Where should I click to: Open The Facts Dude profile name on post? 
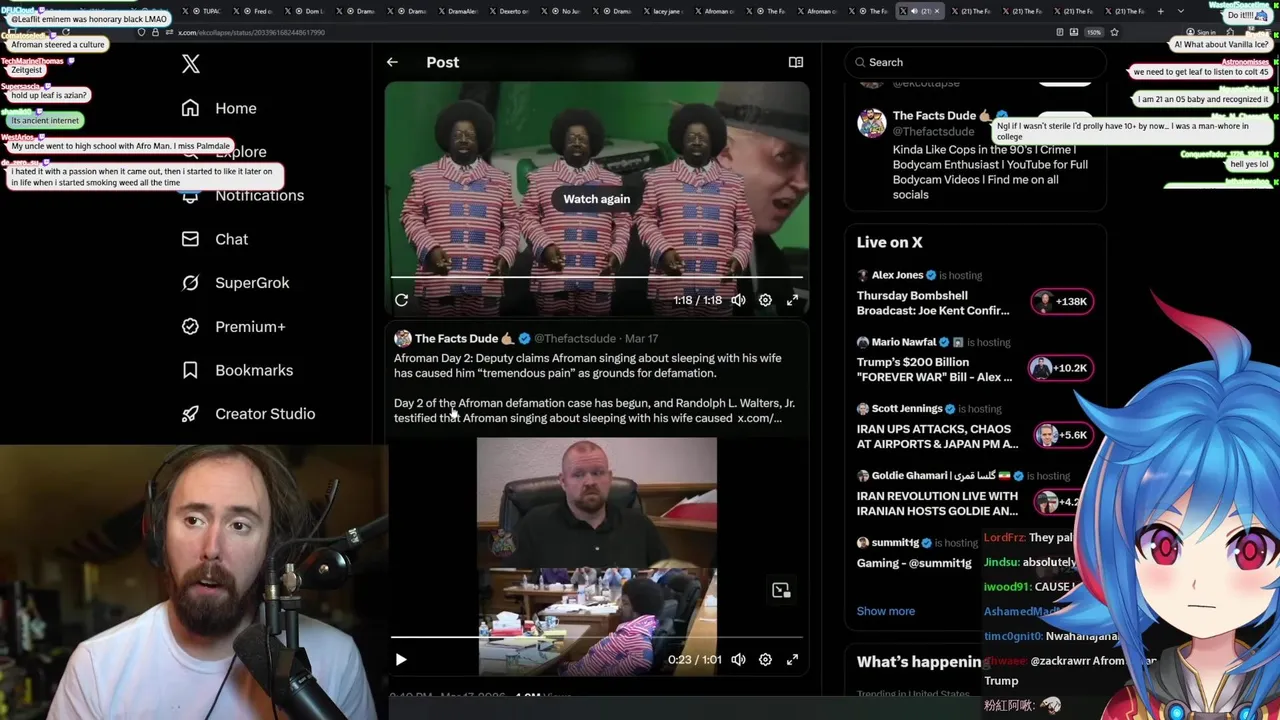tap(457, 338)
